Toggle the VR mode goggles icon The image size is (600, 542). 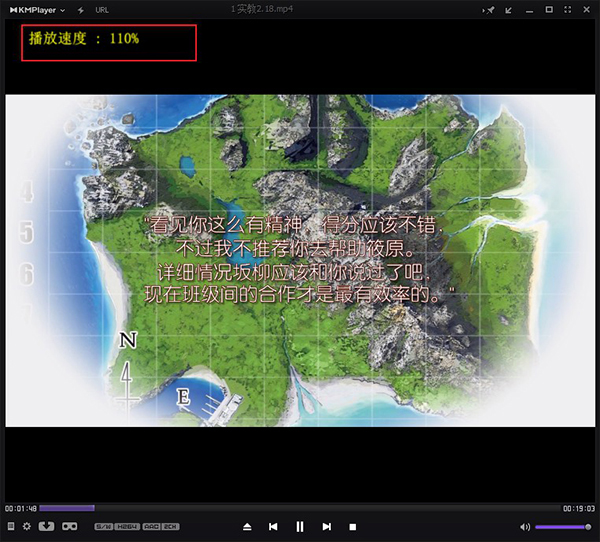(70, 526)
